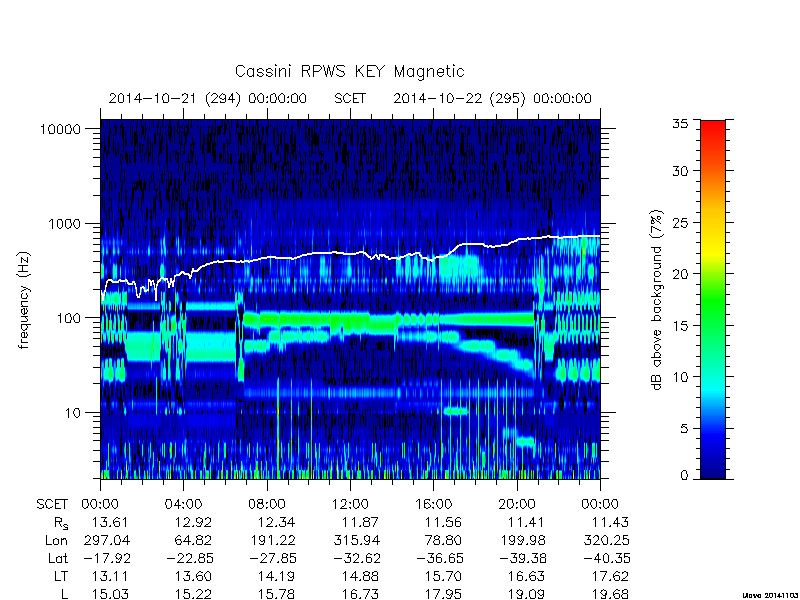Image resolution: width=800 pixels, height=600 pixels.
Task: Select the LT value 16.63
Action: (526, 577)
